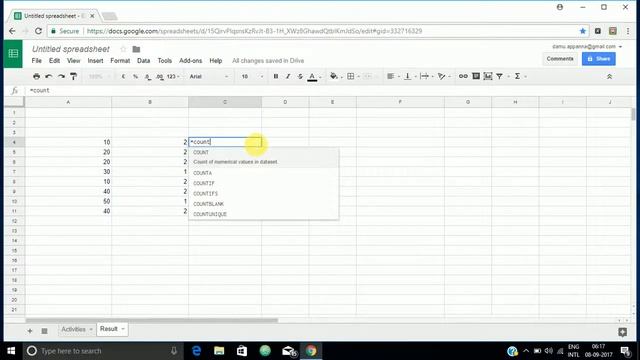Screen dimensions: 640x360
Task: Open the Tools menu
Action: click(164, 61)
